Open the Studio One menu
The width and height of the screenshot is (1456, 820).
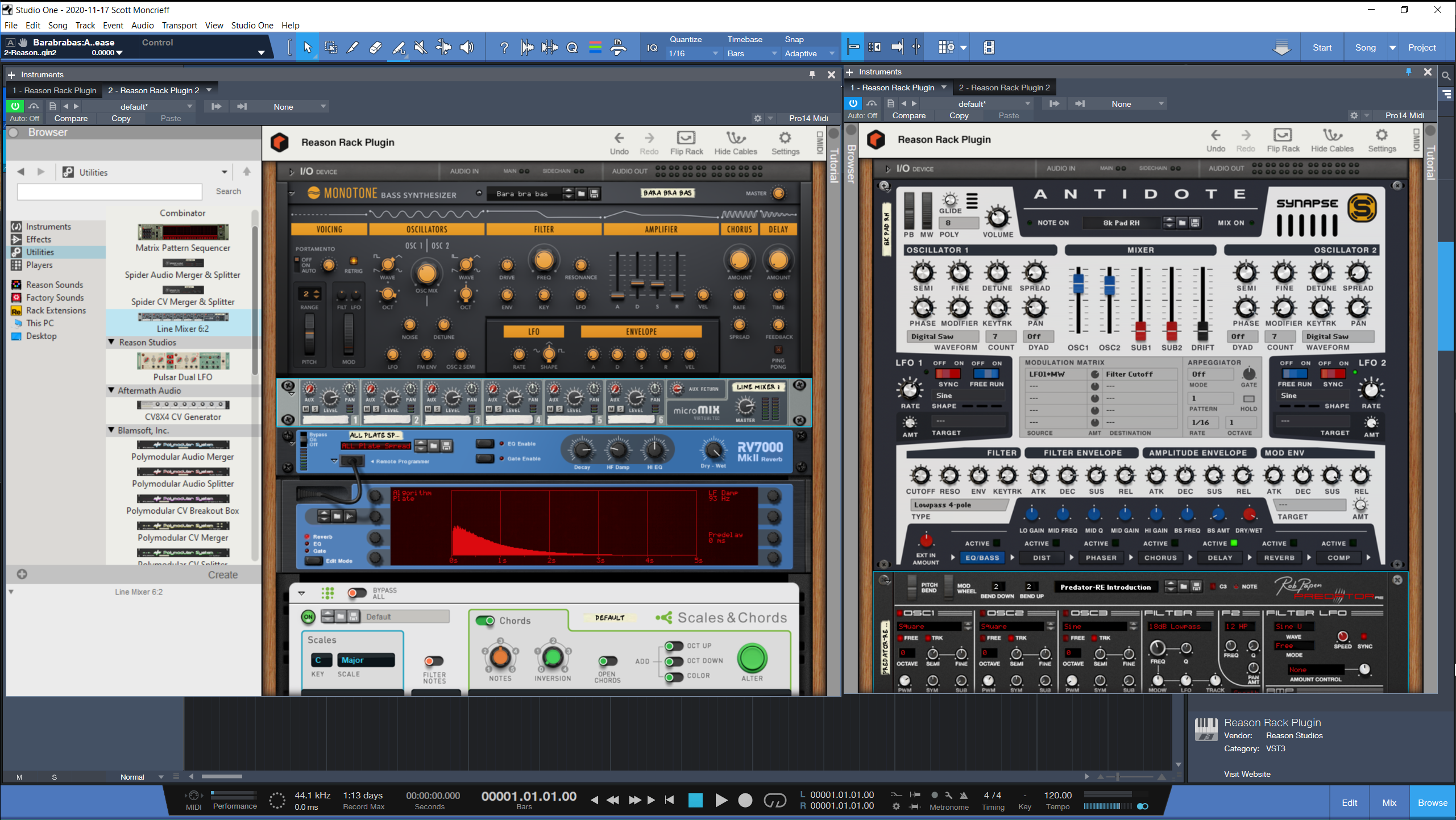[252, 25]
